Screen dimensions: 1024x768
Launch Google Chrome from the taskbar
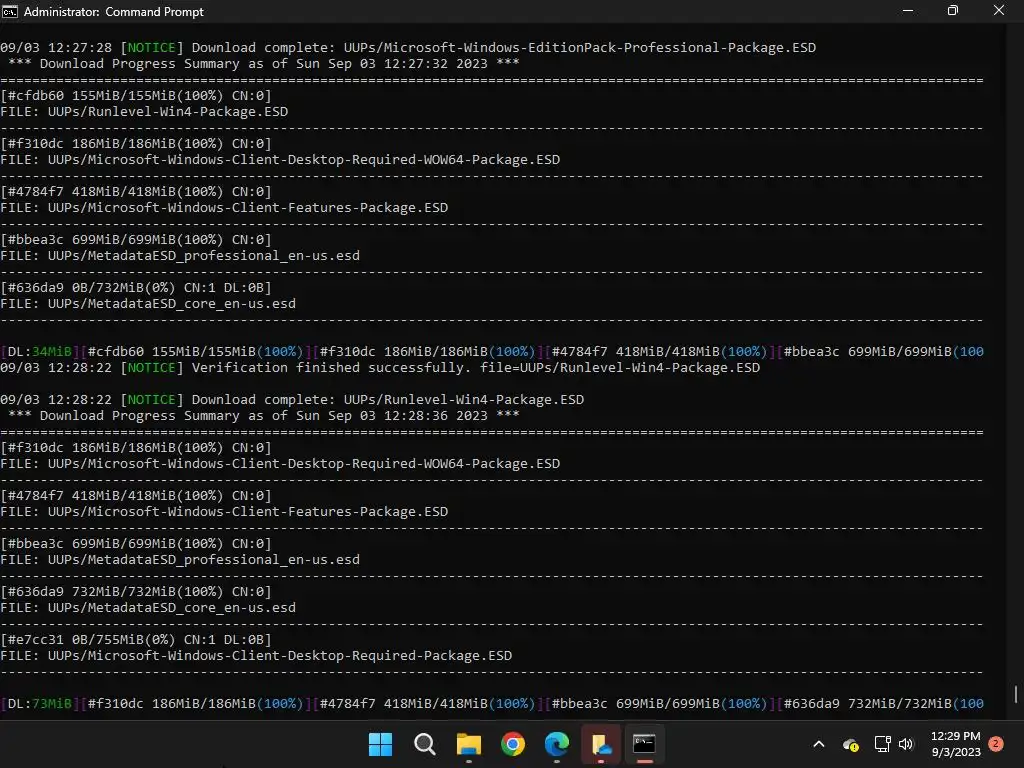point(513,744)
